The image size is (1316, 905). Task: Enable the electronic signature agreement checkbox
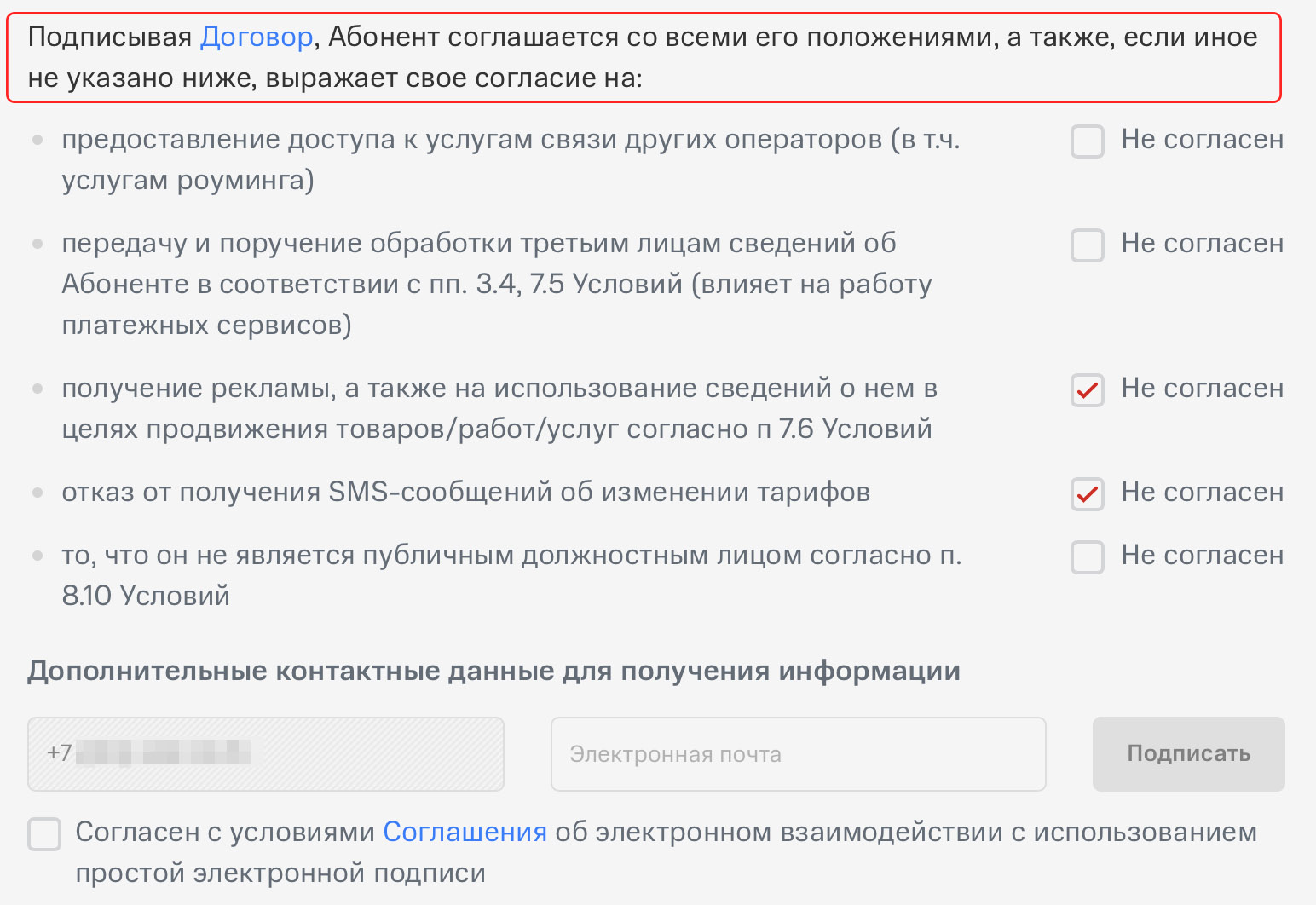coord(44,834)
